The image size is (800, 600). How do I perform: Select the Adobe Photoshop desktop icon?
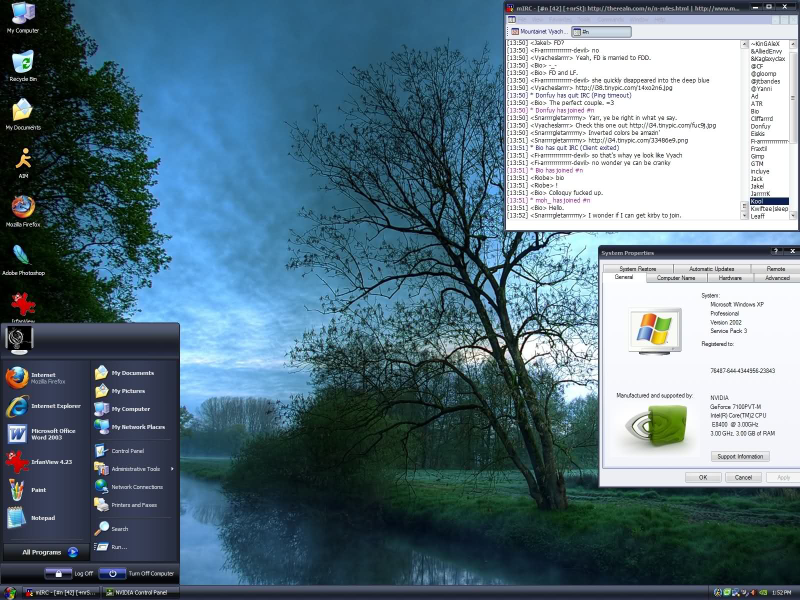23,259
